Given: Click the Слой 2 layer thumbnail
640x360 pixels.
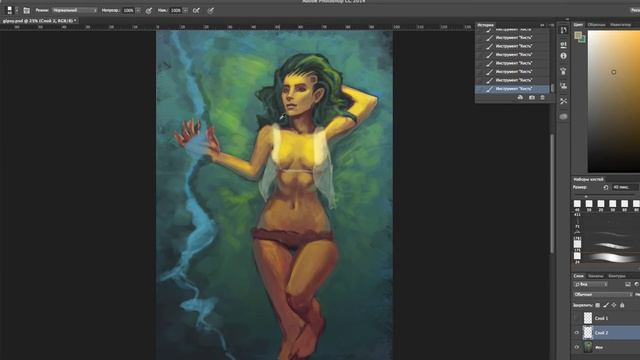Looking at the screenshot, I should (588, 333).
